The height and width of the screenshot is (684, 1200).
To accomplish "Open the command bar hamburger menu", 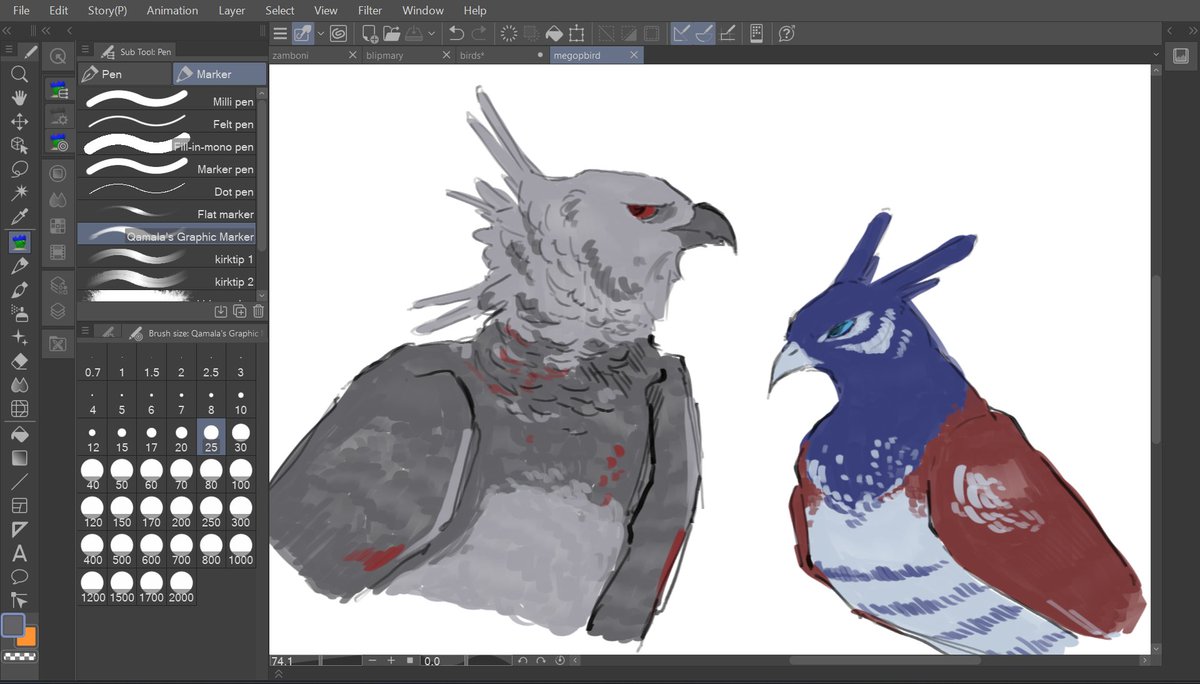I will coord(280,33).
